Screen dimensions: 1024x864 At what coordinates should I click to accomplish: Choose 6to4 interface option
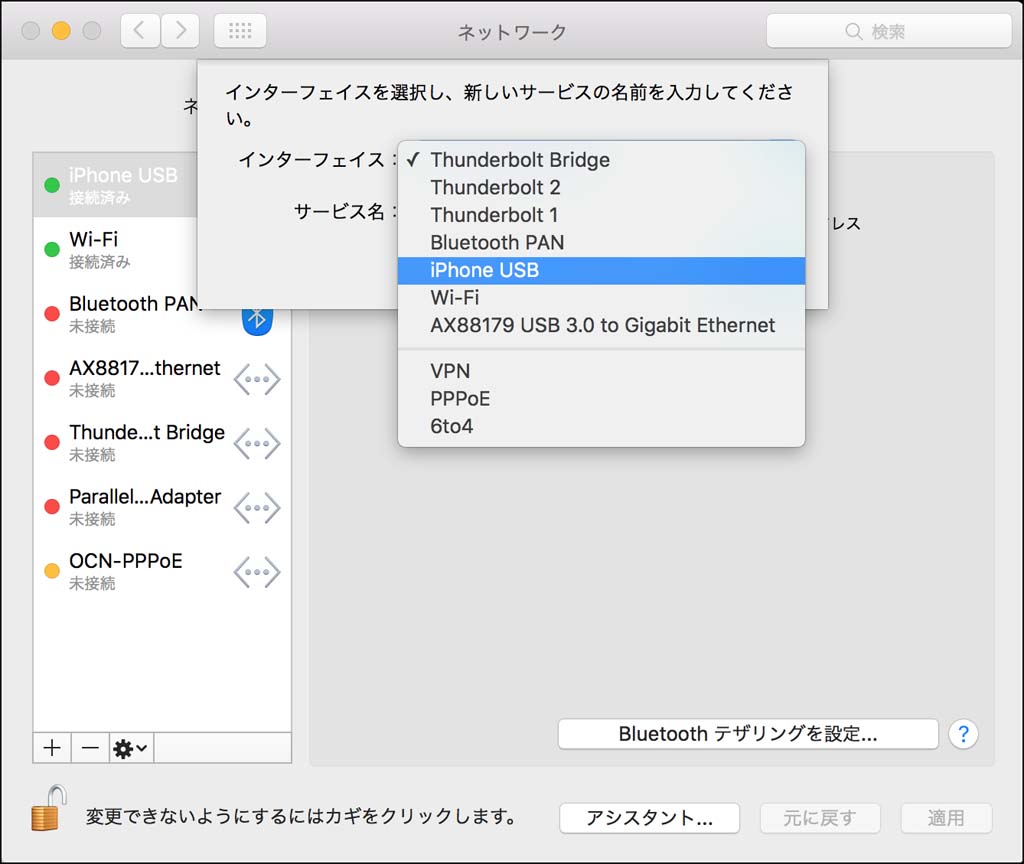(x=601, y=426)
